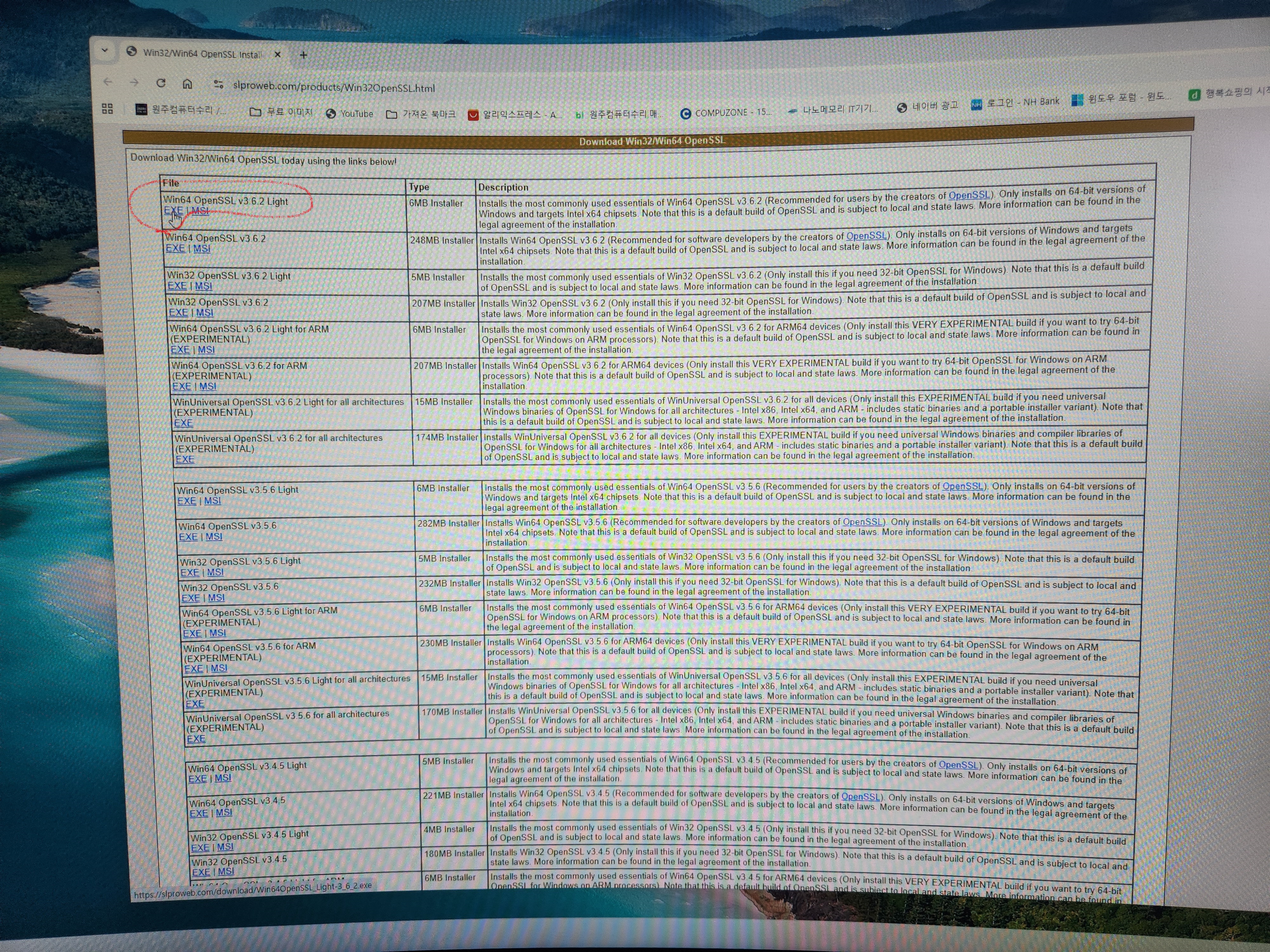1270x952 pixels.
Task: Open the 윈도우 포럼 bookmark
Action: (1121, 98)
